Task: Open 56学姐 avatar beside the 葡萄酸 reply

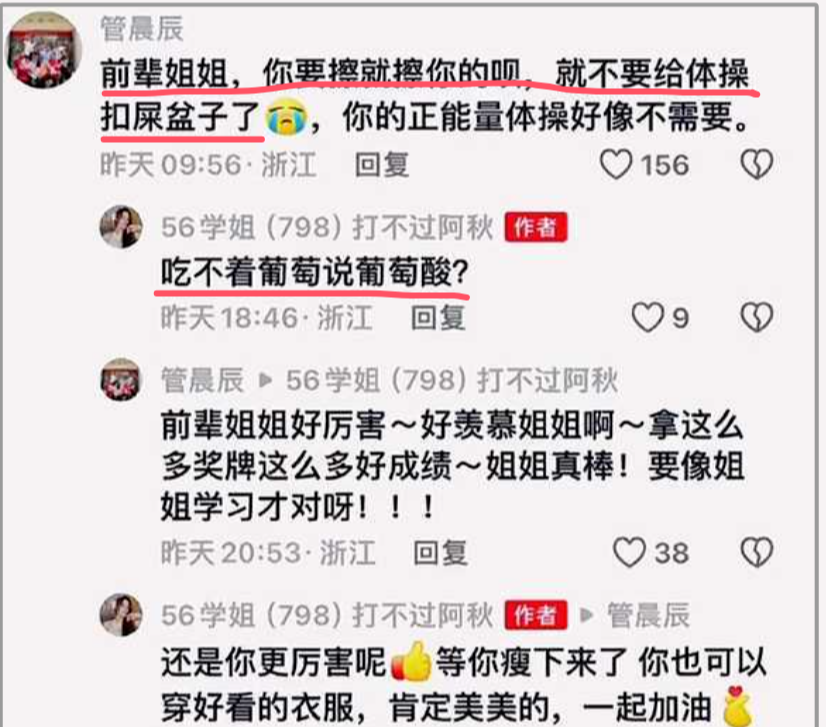Action: coord(121,227)
